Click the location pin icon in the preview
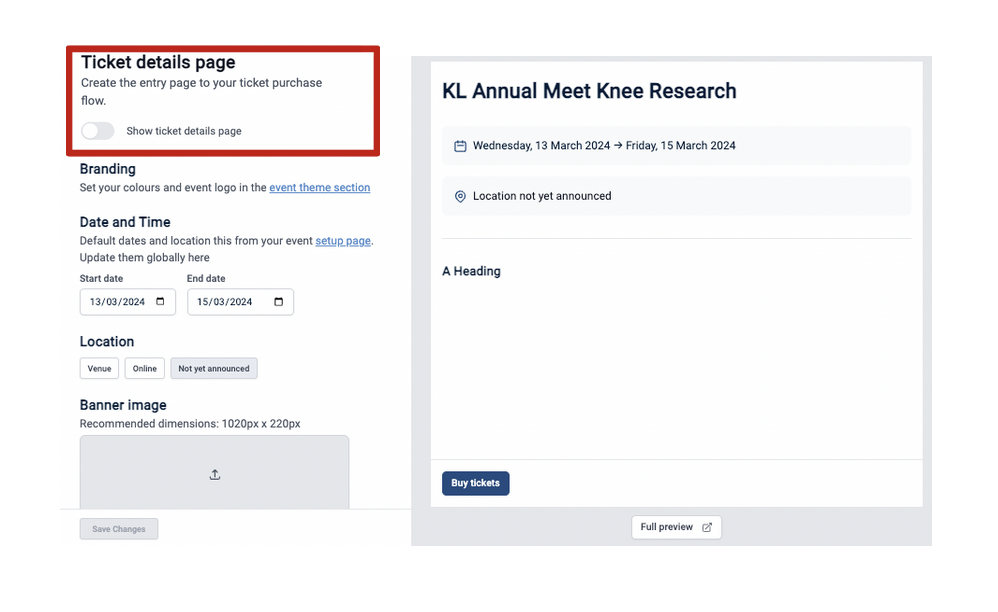This screenshot has height=612, width=998. tap(460, 196)
